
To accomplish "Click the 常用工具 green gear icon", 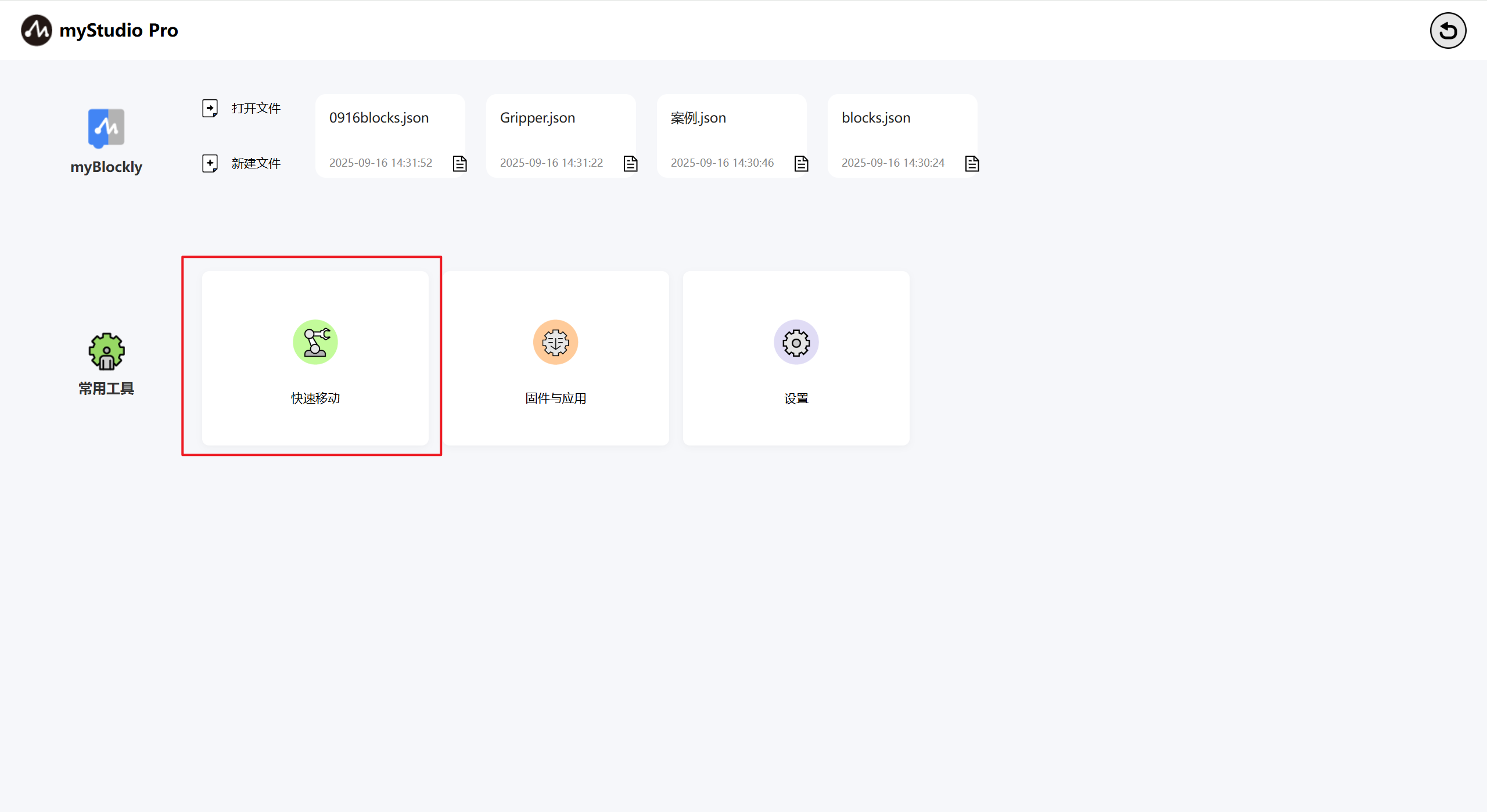I will coord(106,351).
